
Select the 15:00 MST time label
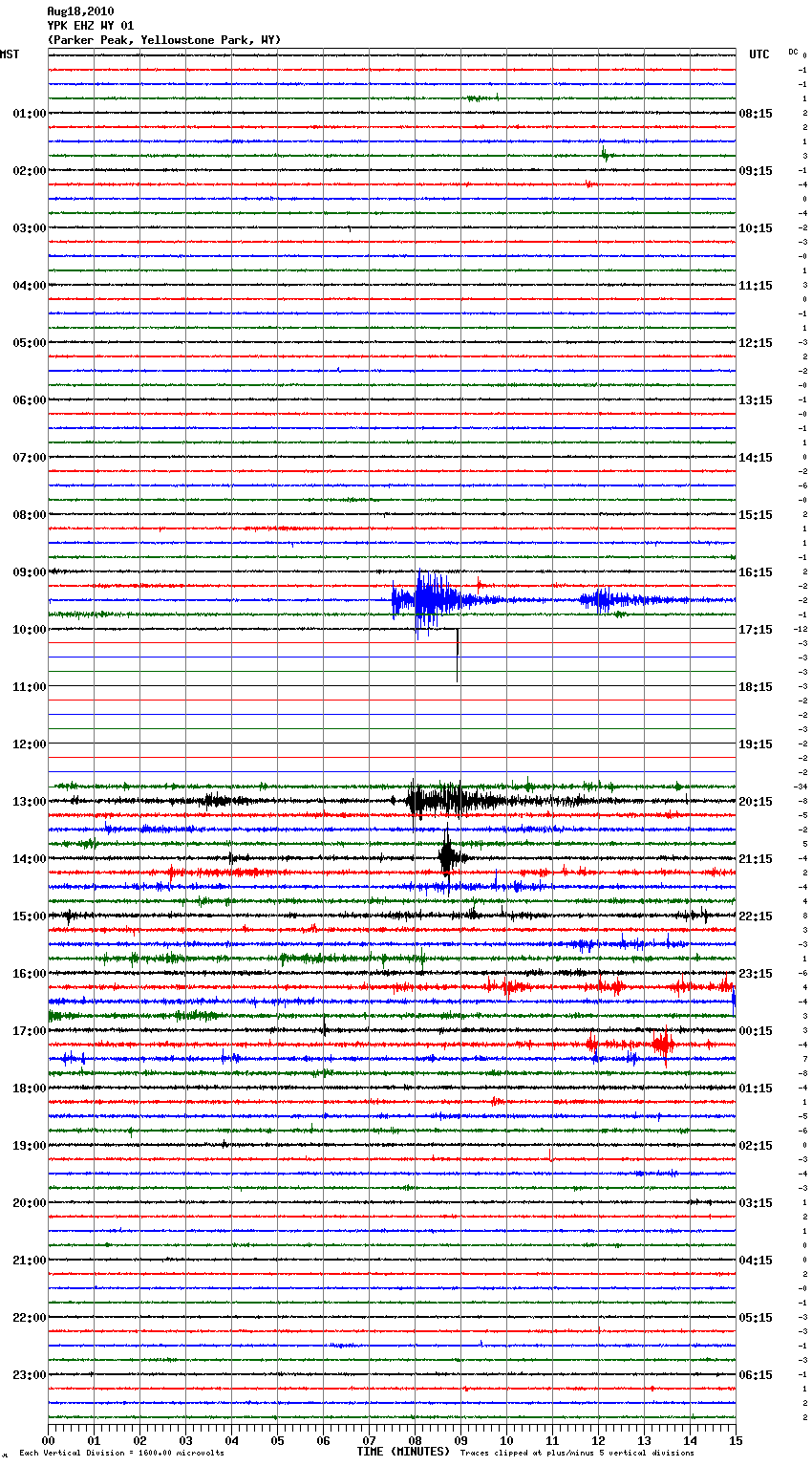click(30, 916)
